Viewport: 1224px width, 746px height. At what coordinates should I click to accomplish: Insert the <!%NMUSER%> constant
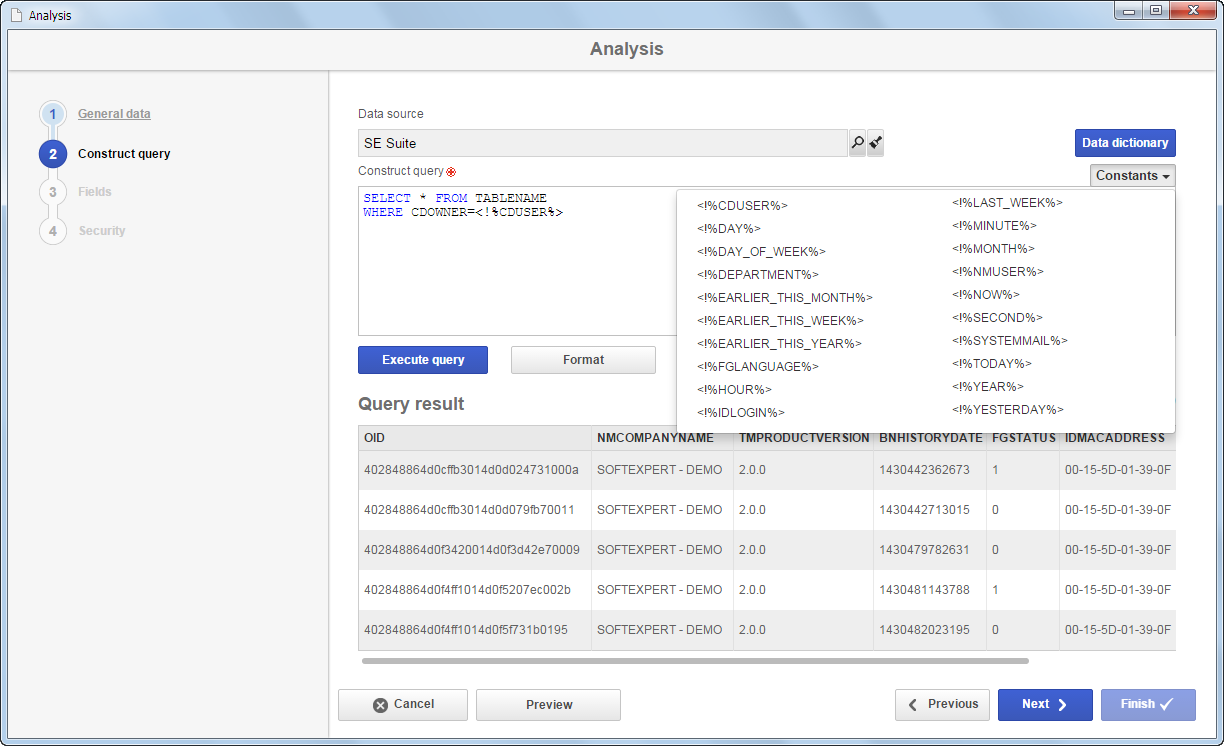coord(998,272)
